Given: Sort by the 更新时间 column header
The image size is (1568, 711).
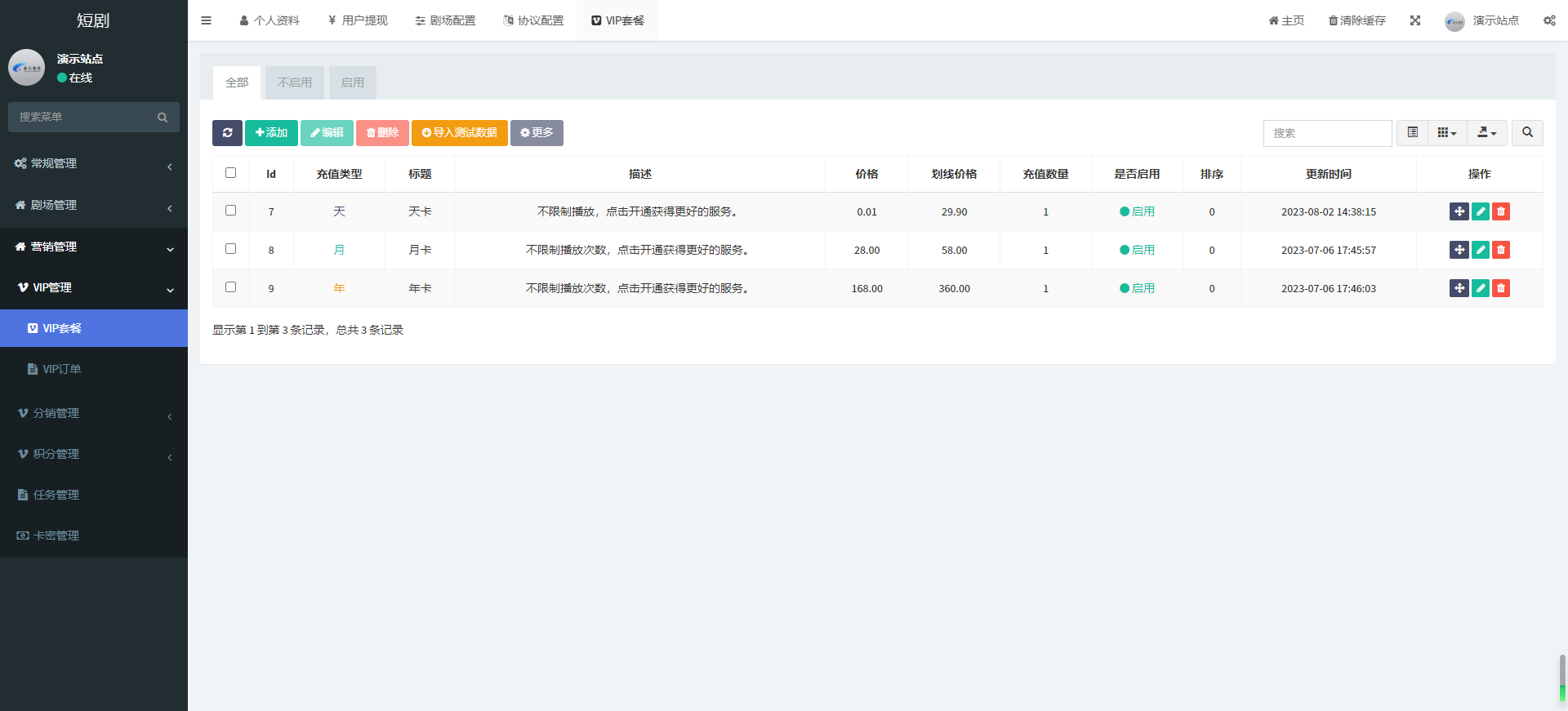Looking at the screenshot, I should (x=1328, y=174).
